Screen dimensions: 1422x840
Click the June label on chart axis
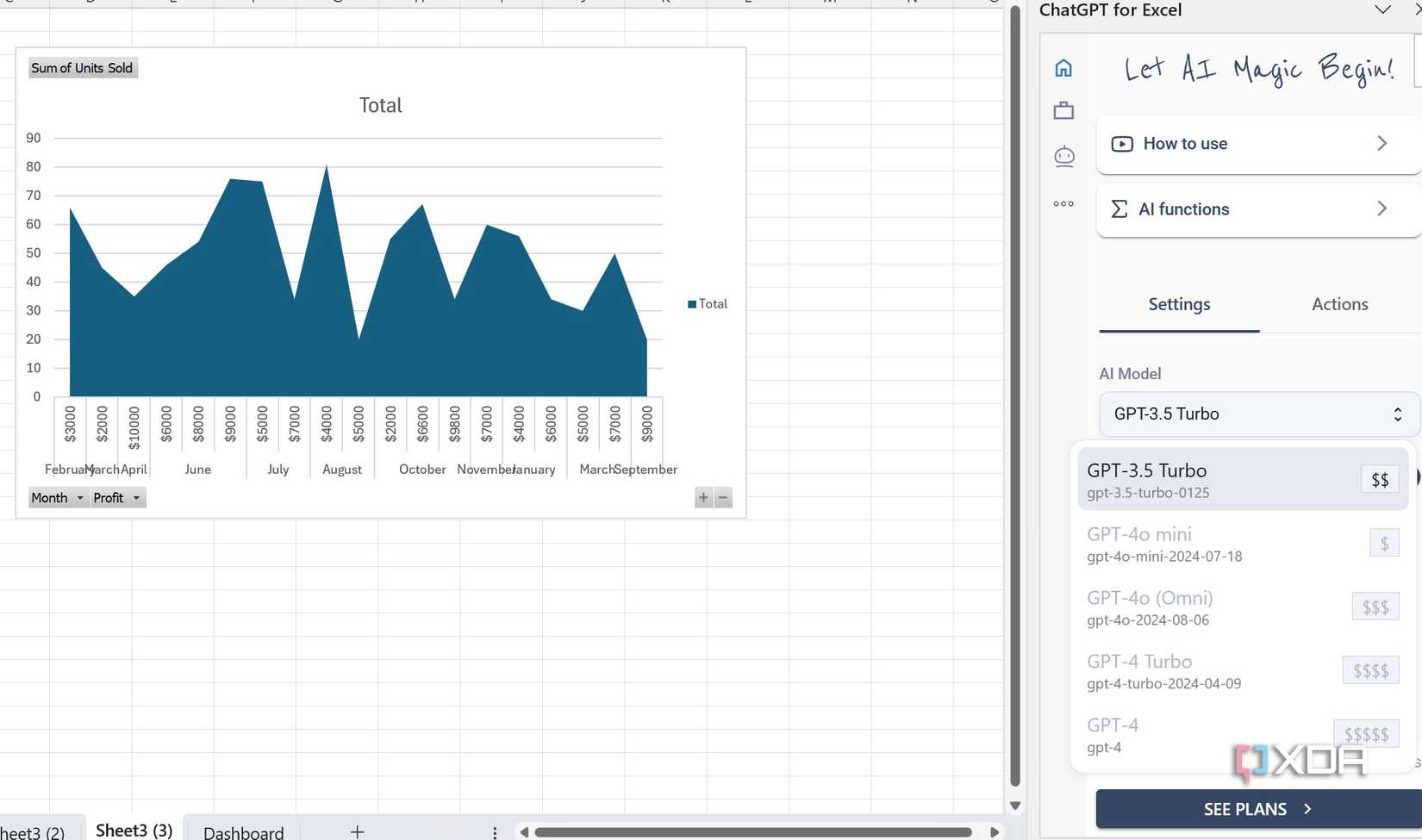coord(197,470)
